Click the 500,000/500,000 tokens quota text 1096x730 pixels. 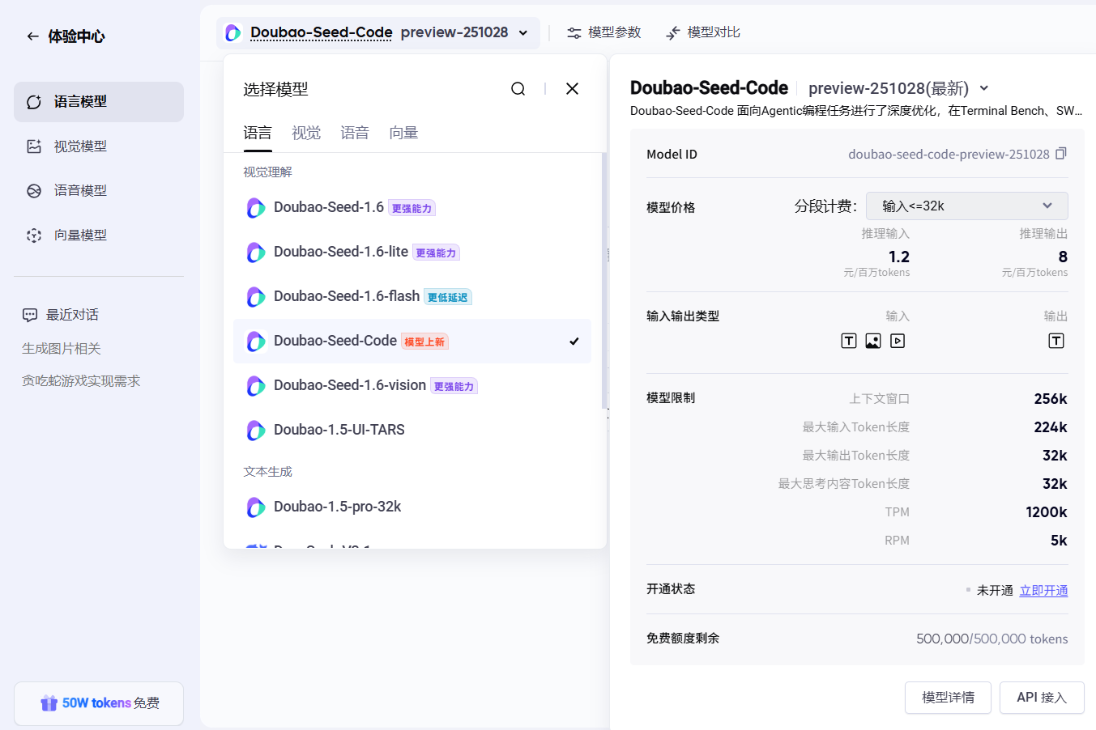pos(992,639)
